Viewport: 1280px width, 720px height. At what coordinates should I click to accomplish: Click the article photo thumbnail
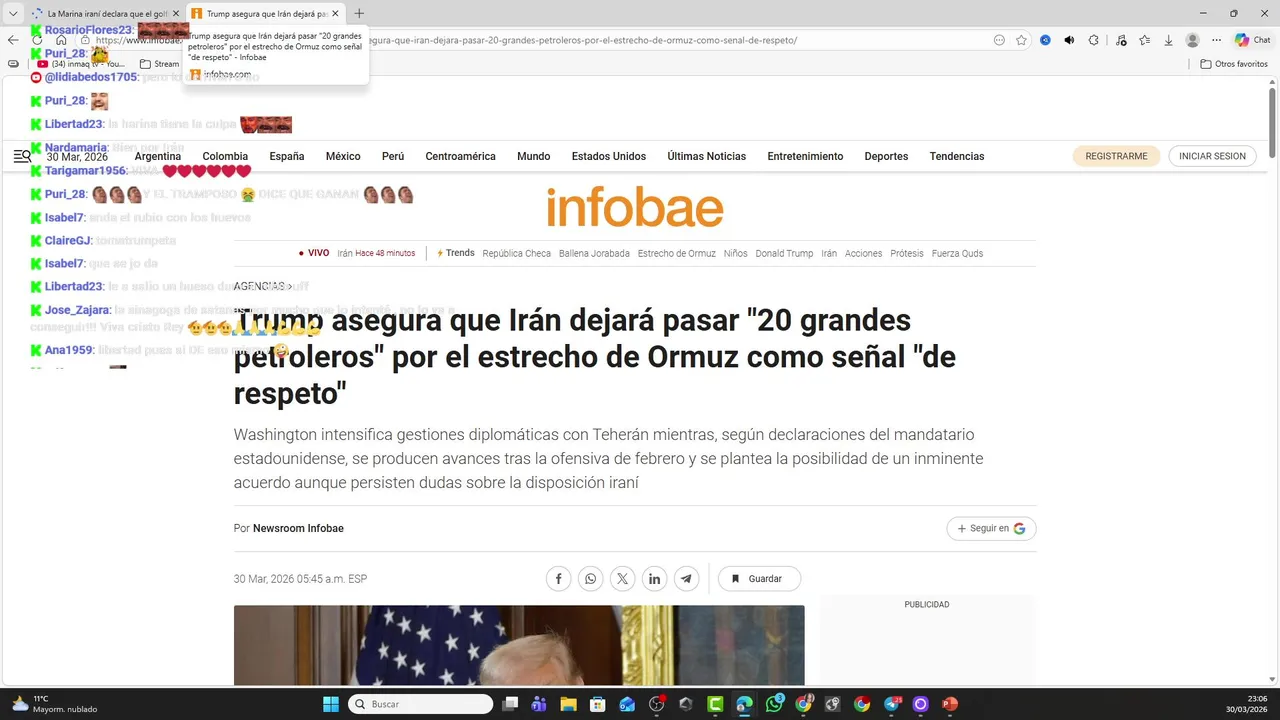coord(519,645)
